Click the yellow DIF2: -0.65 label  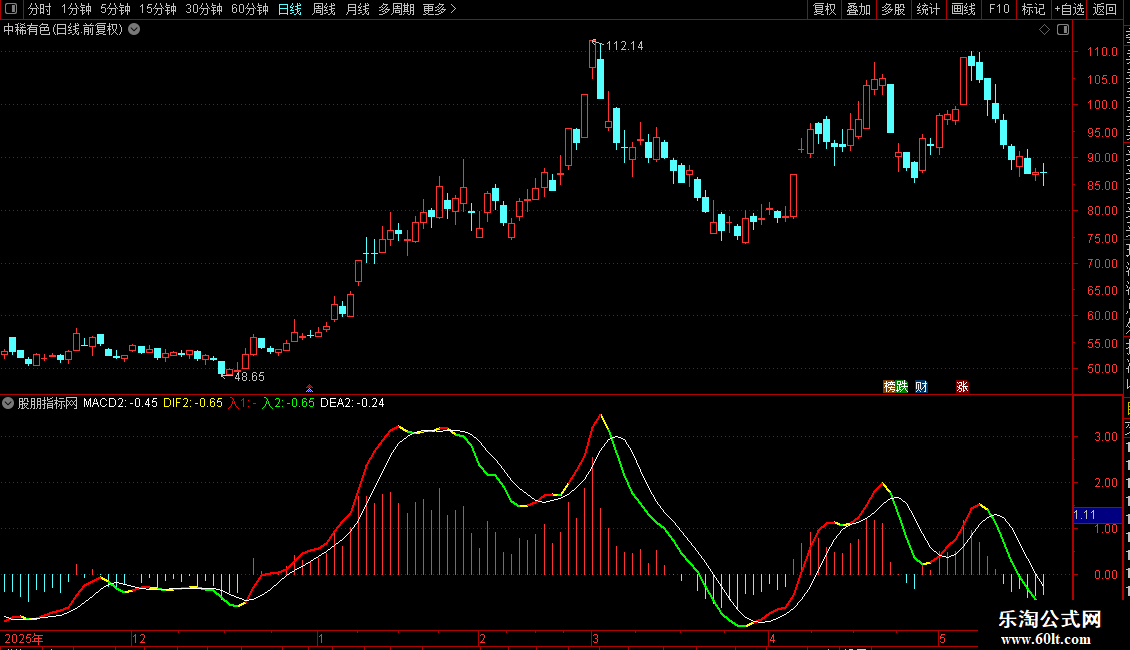(193, 403)
